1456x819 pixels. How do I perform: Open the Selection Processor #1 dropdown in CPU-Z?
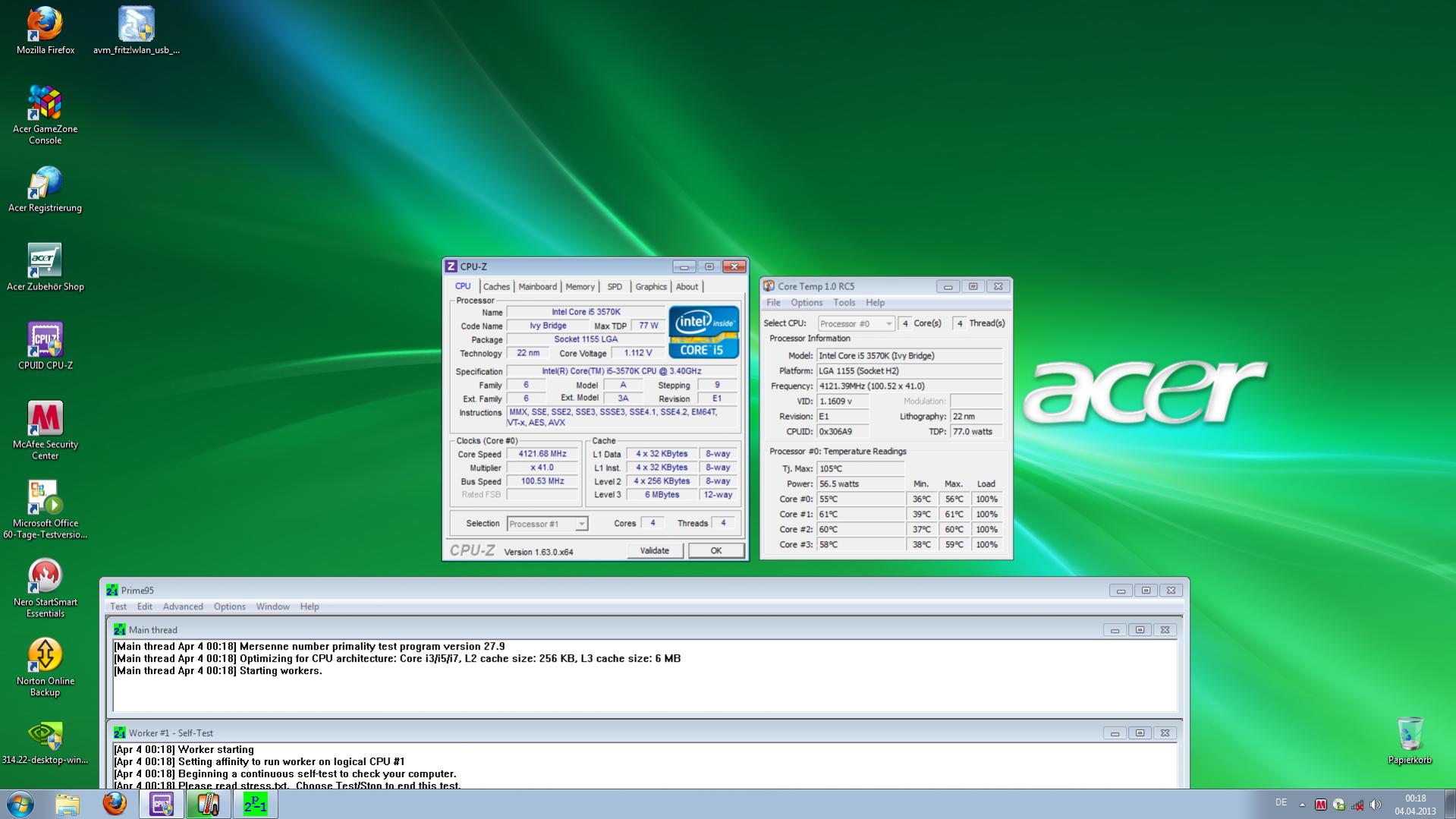(546, 524)
